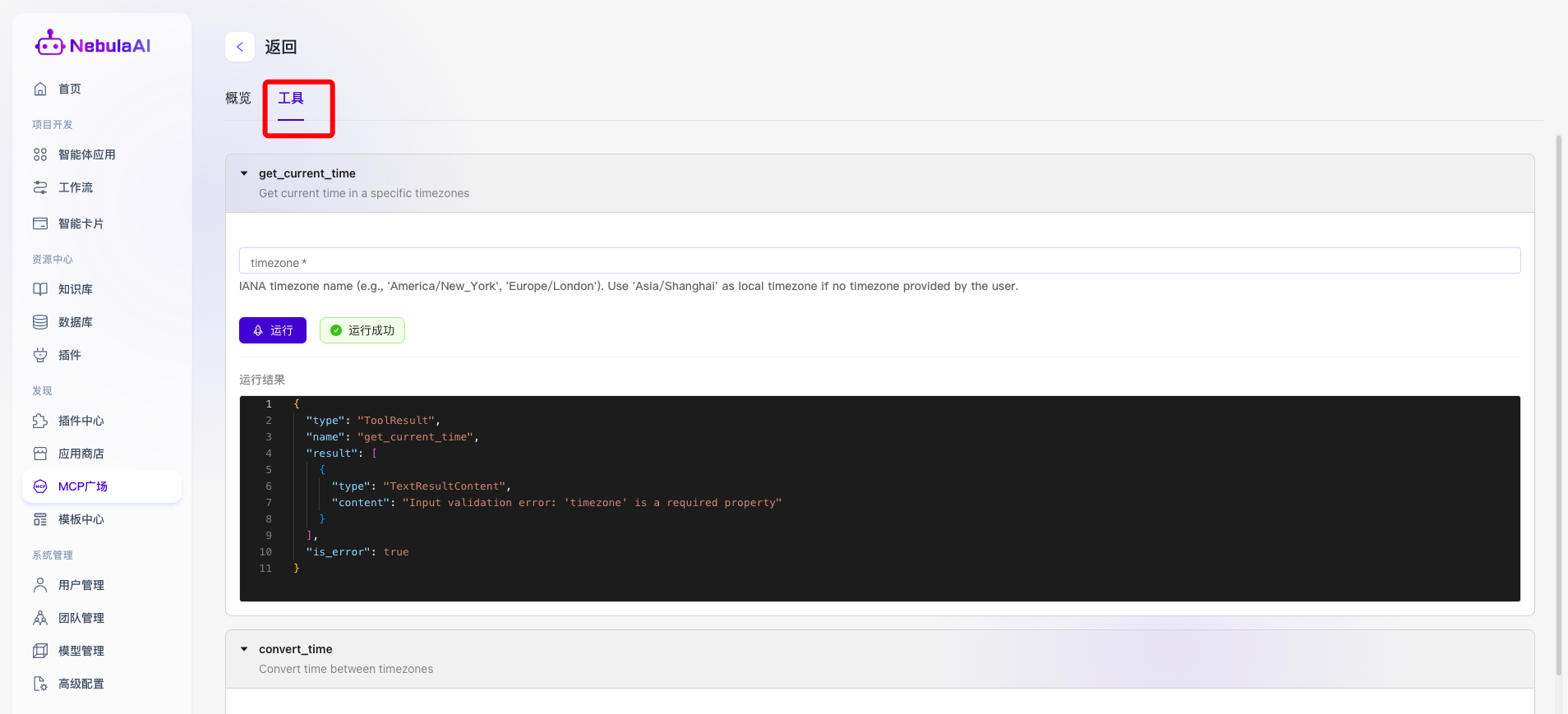The width and height of the screenshot is (1568, 714).
Task: Open the 应用商店 store icon
Action: 40,454
